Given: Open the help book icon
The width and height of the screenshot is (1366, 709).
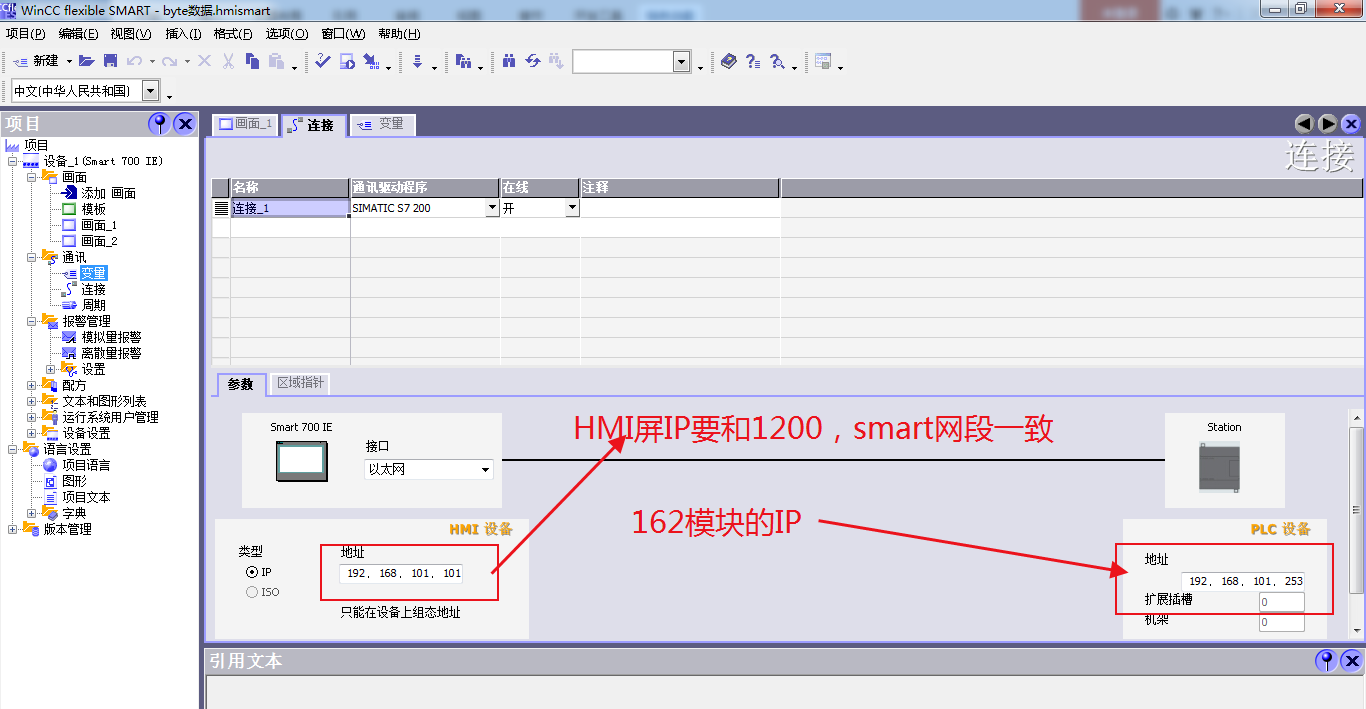Looking at the screenshot, I should pos(728,61).
